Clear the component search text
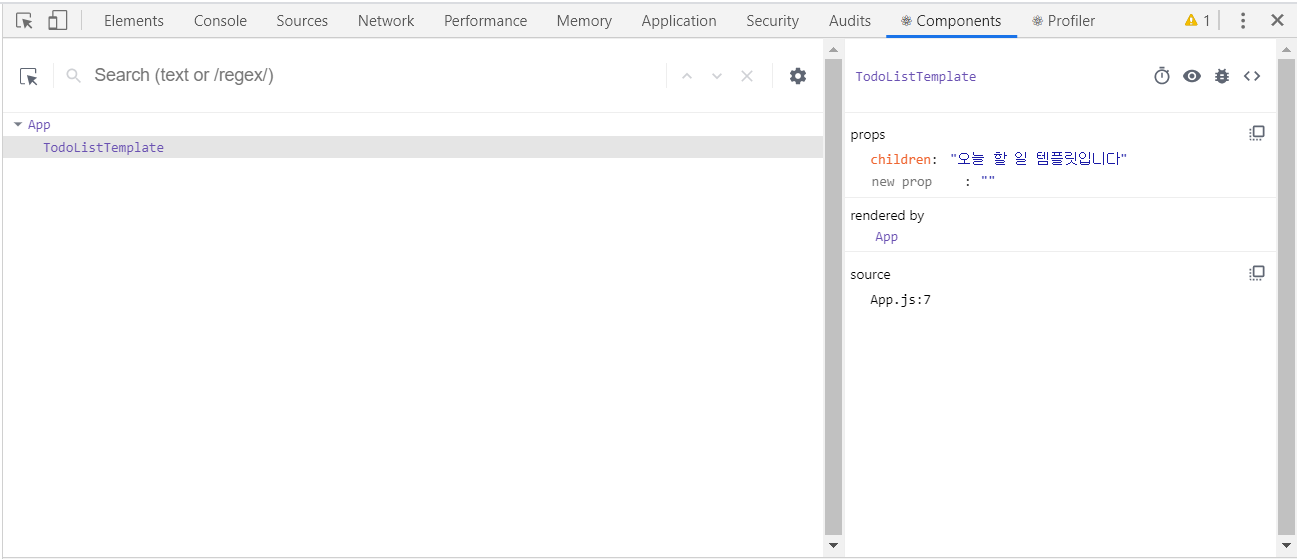Image resolution: width=1297 pixels, height=559 pixels. pyautogui.click(x=747, y=76)
